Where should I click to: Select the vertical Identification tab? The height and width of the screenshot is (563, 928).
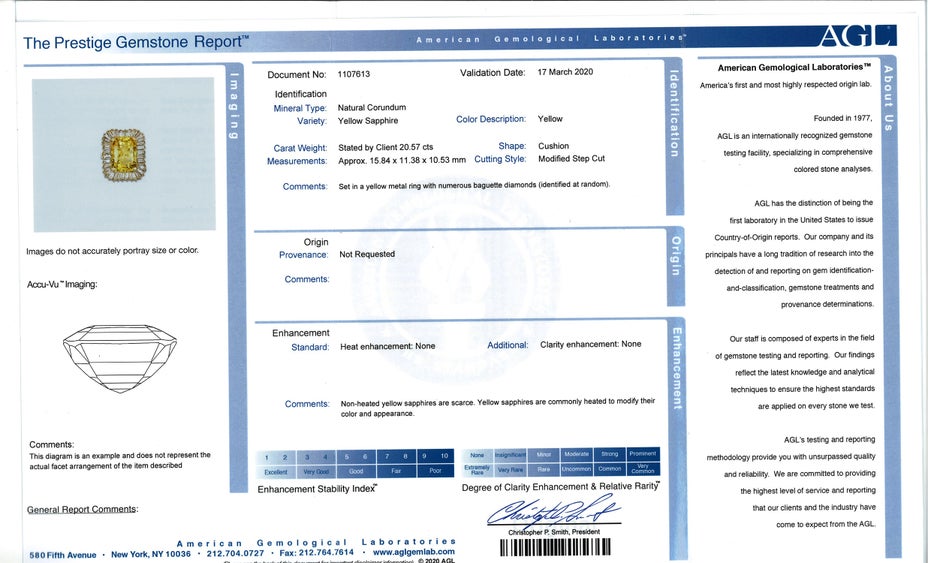click(674, 114)
